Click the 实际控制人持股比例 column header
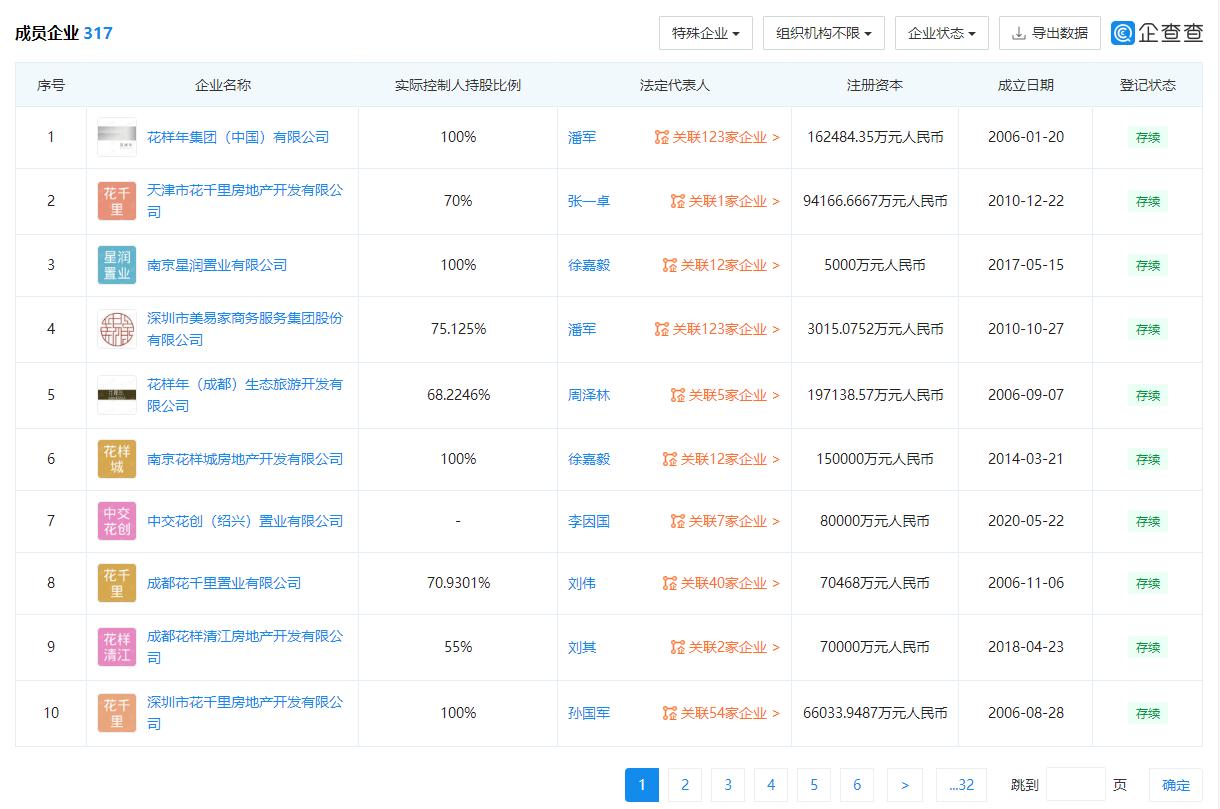The width and height of the screenshot is (1220, 809). click(458, 85)
